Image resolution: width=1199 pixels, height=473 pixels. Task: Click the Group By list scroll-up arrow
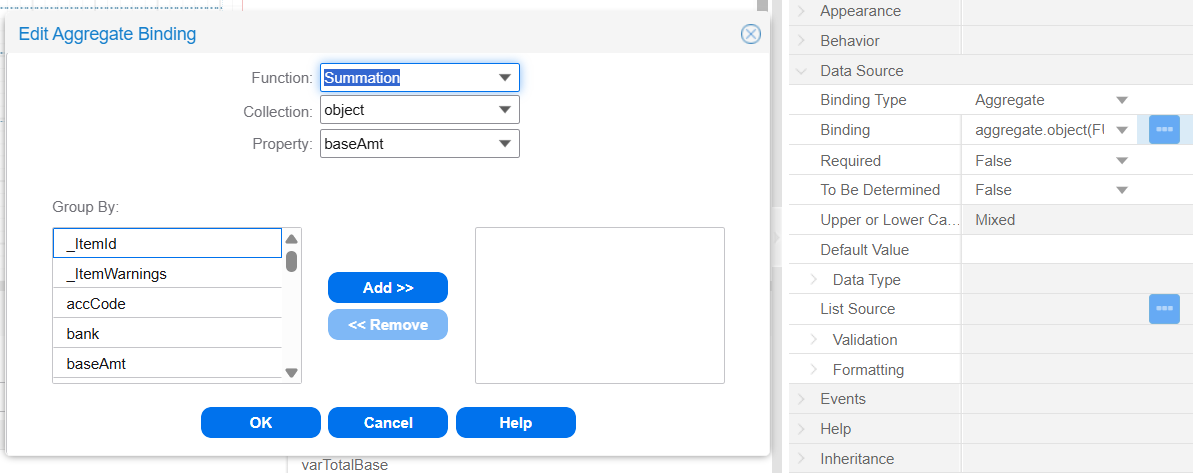pos(291,238)
